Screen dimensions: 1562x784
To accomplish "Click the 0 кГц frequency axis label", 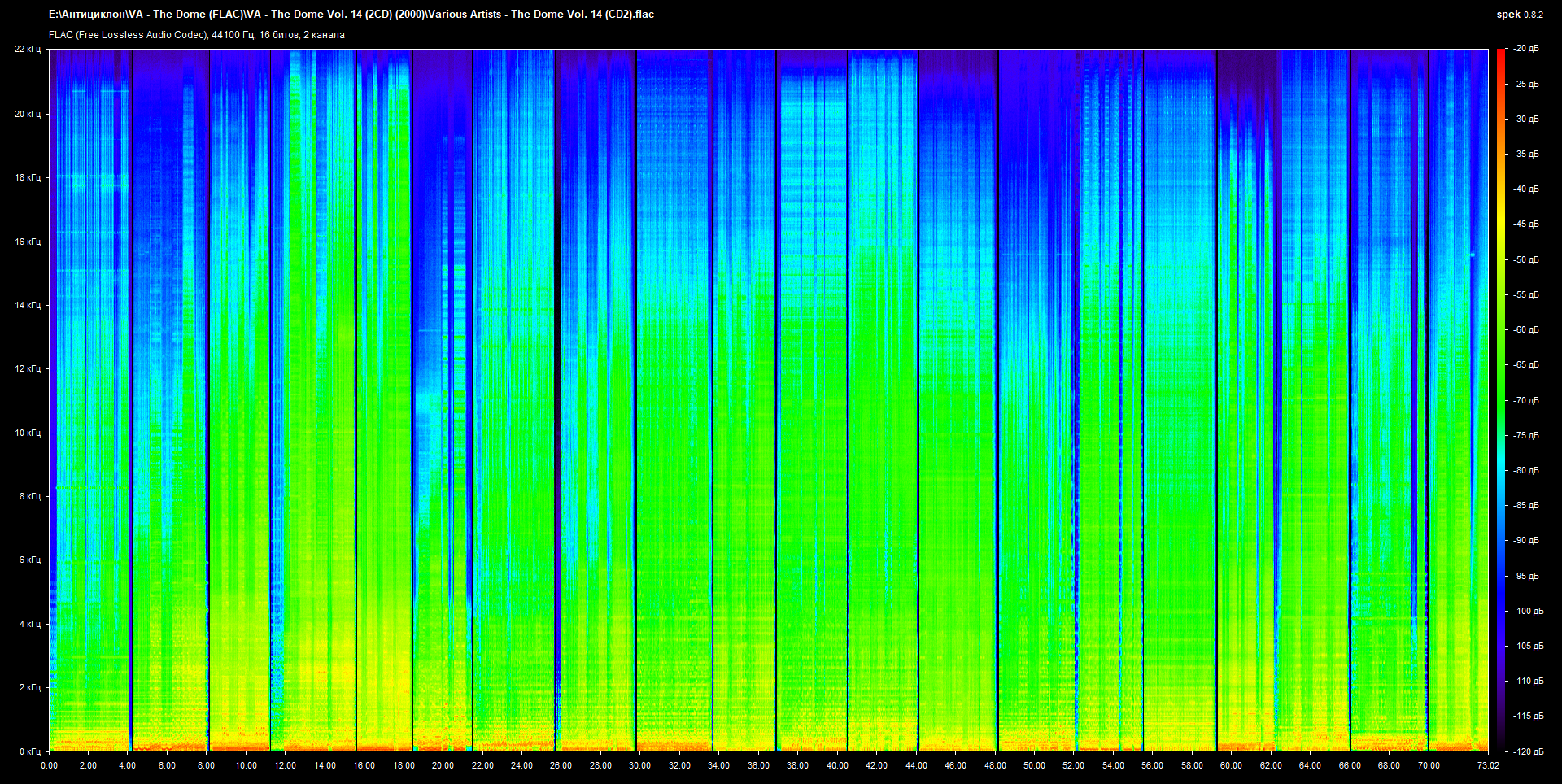I will [29, 751].
